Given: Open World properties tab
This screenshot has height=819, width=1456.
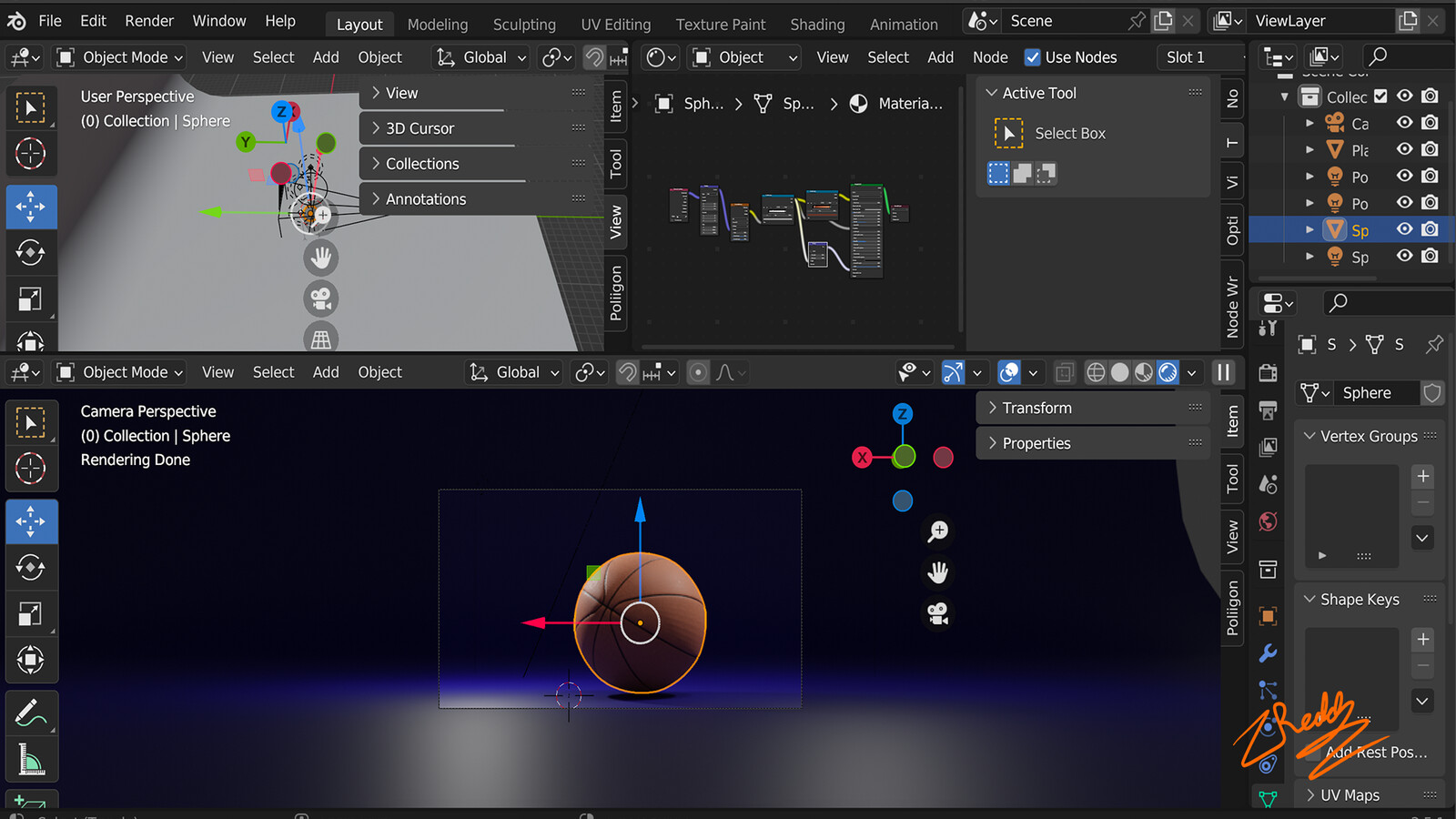Looking at the screenshot, I should click(x=1268, y=521).
